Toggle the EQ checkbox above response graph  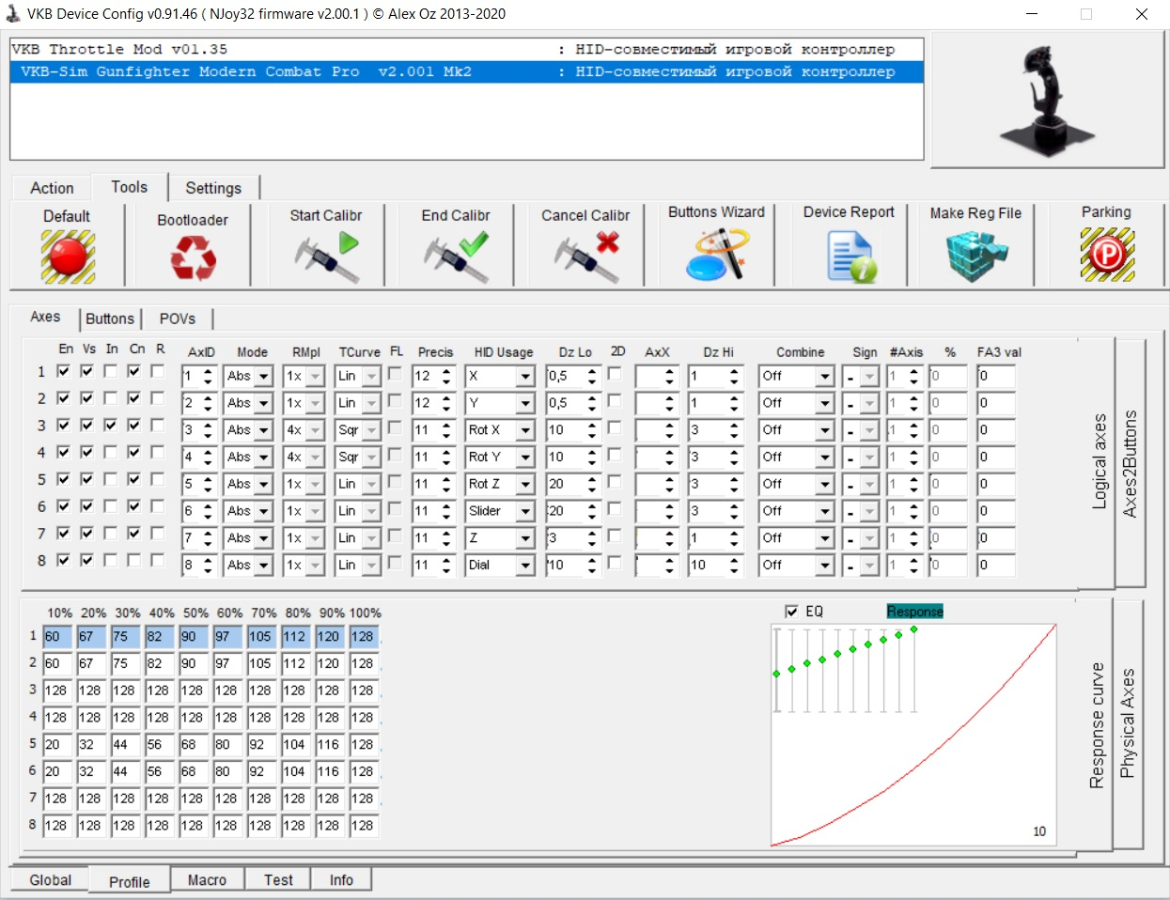tap(792, 611)
